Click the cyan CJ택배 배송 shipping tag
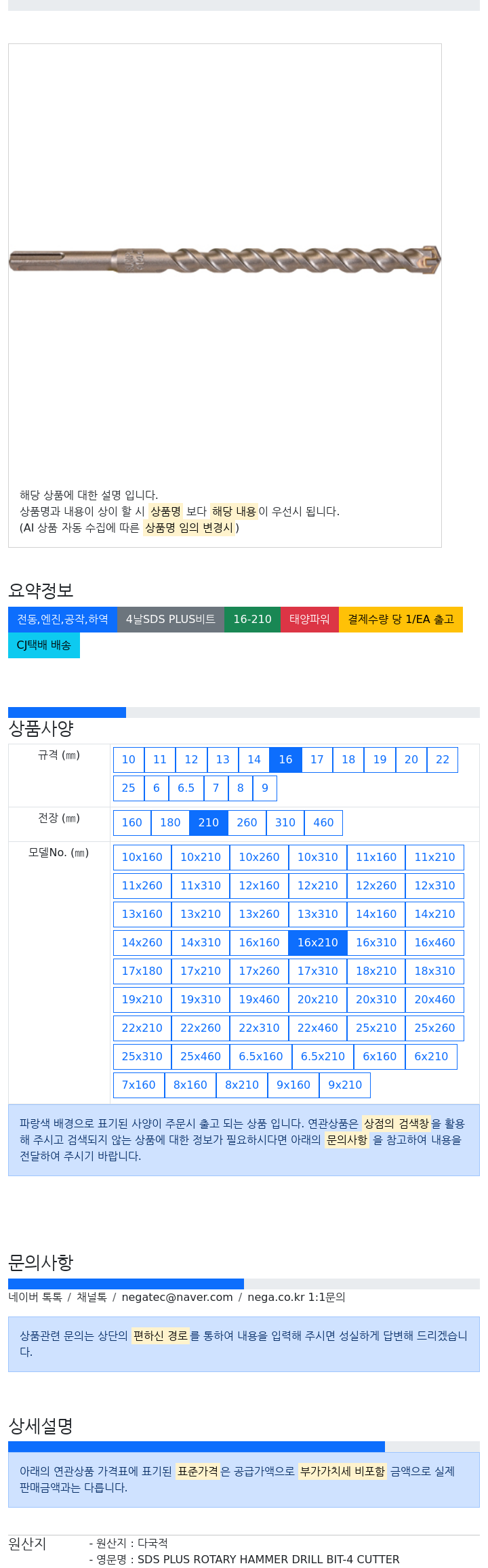Viewport: 488px width, 1568px height. [44, 645]
